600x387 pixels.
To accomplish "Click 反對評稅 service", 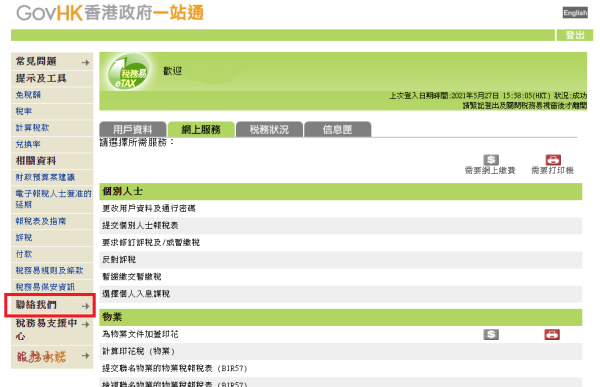I will (119, 260).
